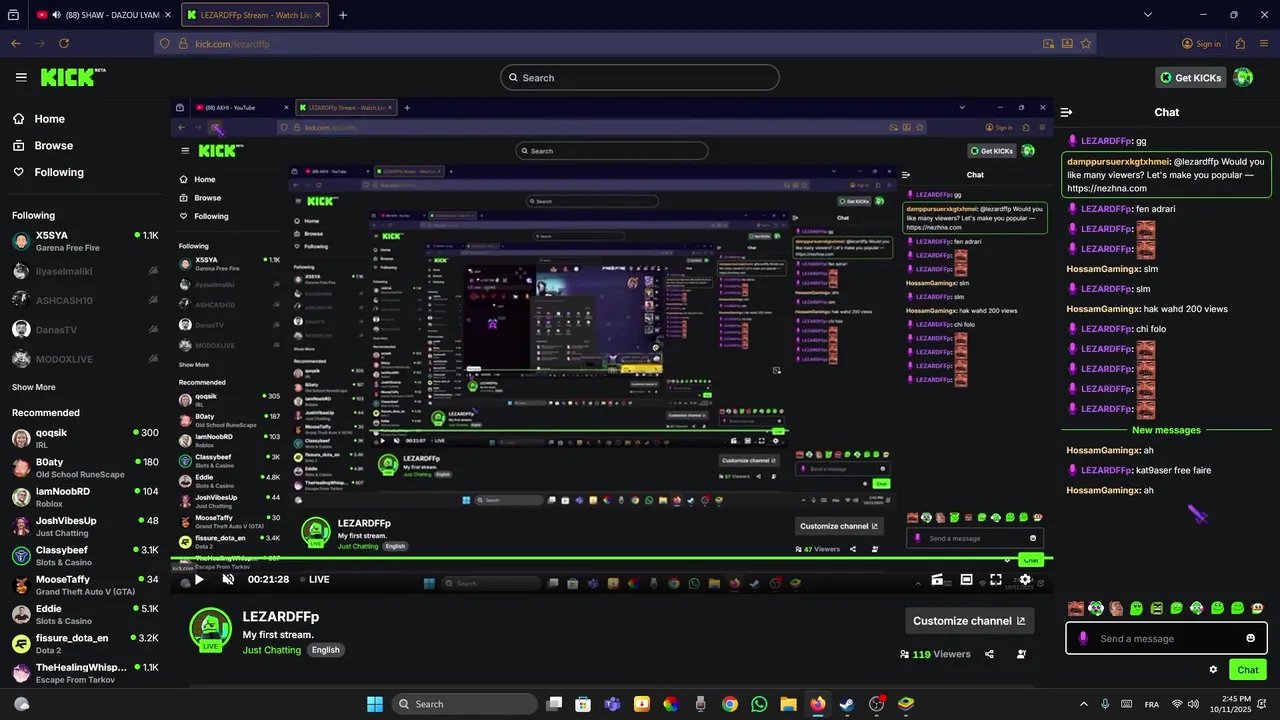Send message with the Chat button

(1247, 670)
